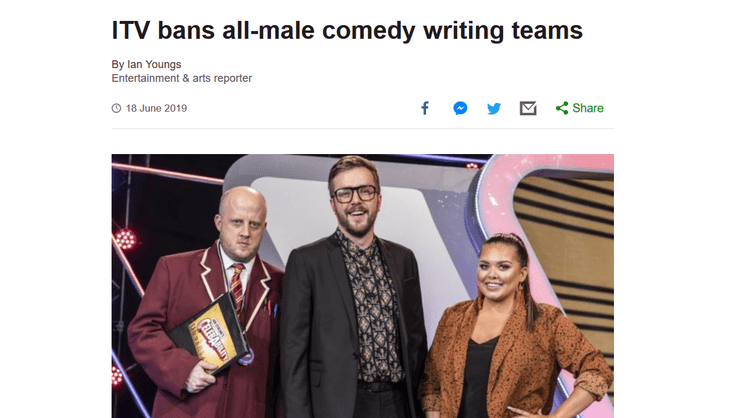Click the clock icon beside the date
This screenshot has height=418, width=750.
tap(116, 108)
